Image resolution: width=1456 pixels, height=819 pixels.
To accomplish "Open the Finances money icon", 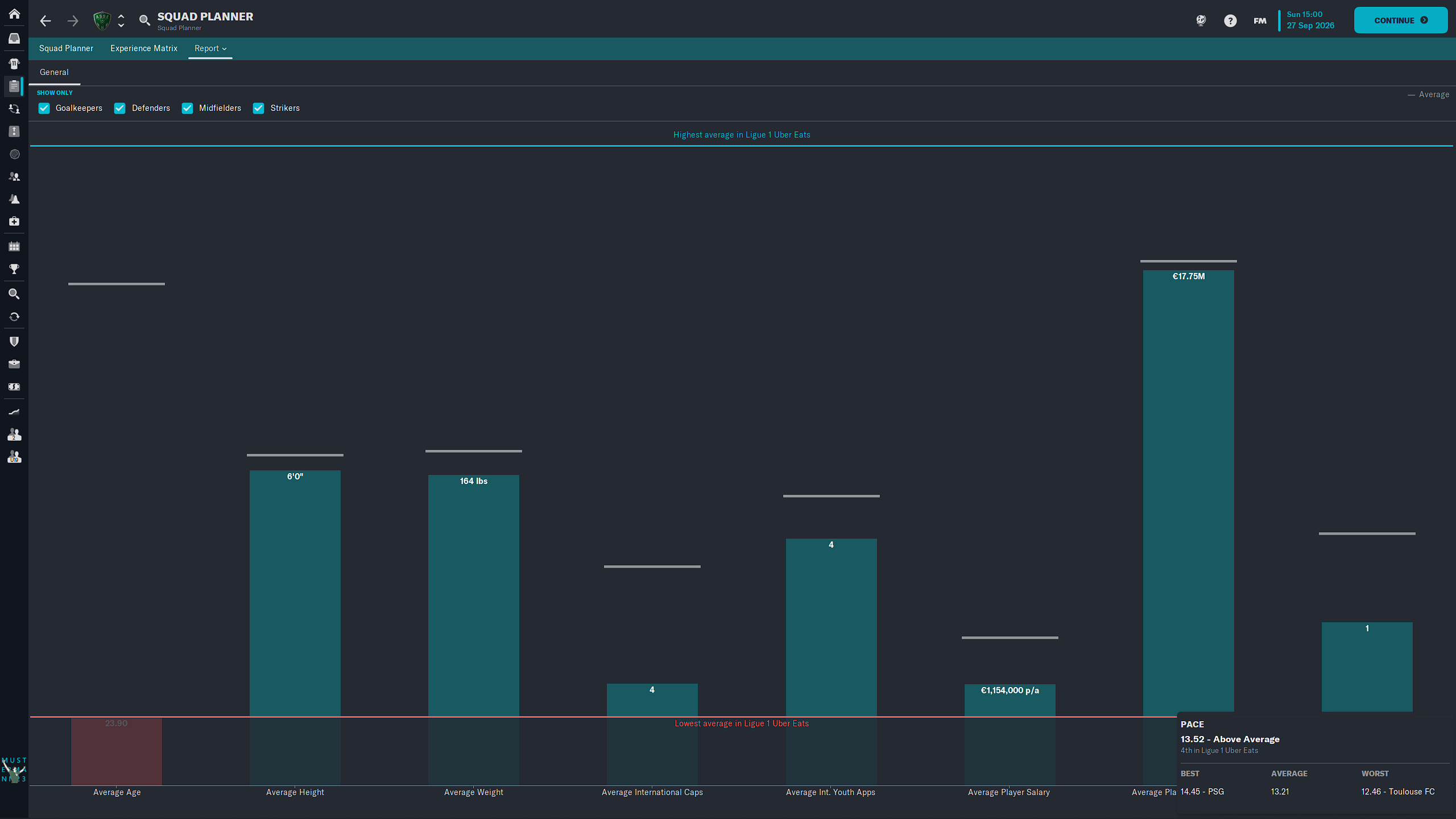I will coord(14,387).
